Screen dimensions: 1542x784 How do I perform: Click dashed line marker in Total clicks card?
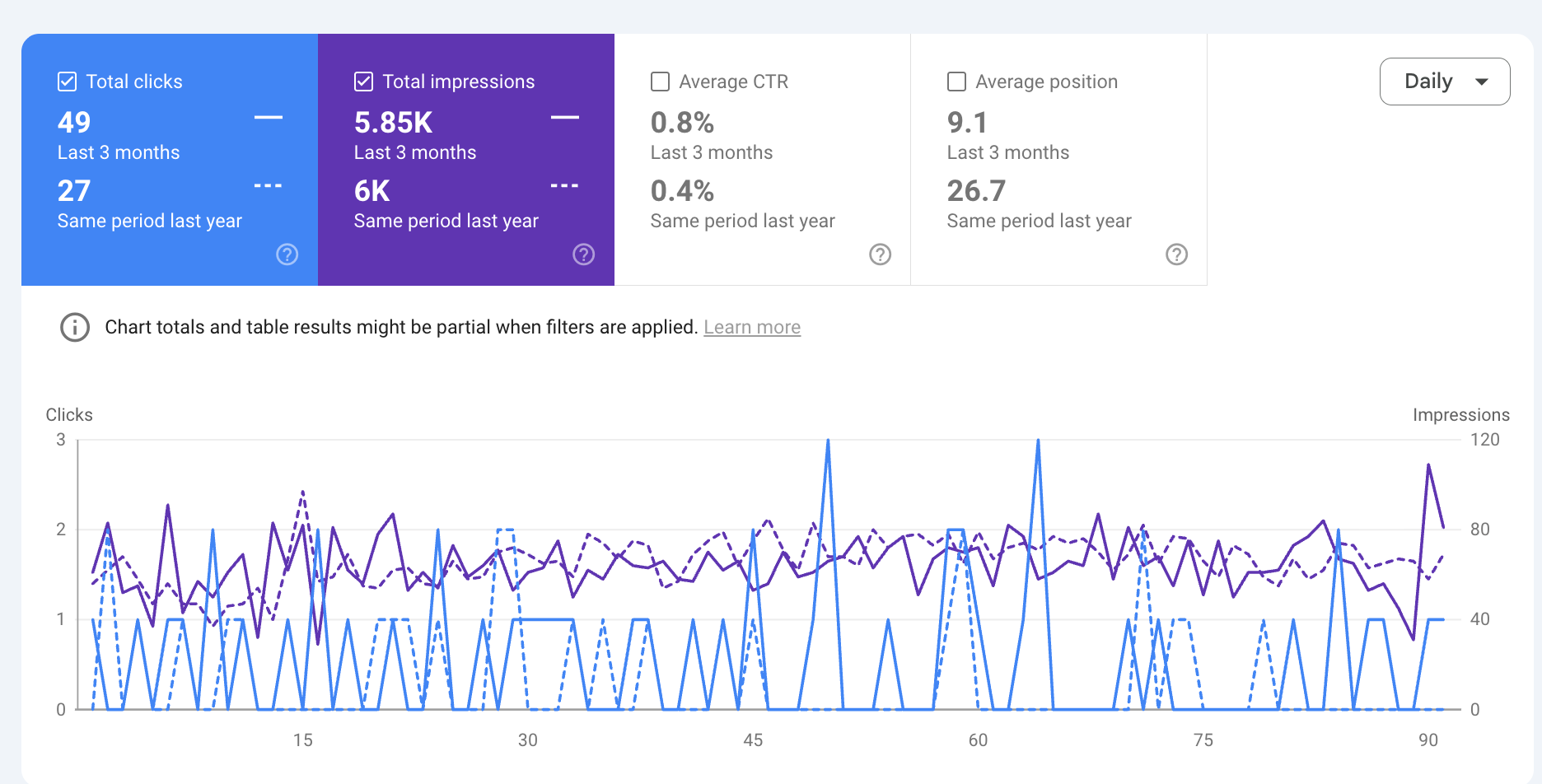(x=268, y=186)
